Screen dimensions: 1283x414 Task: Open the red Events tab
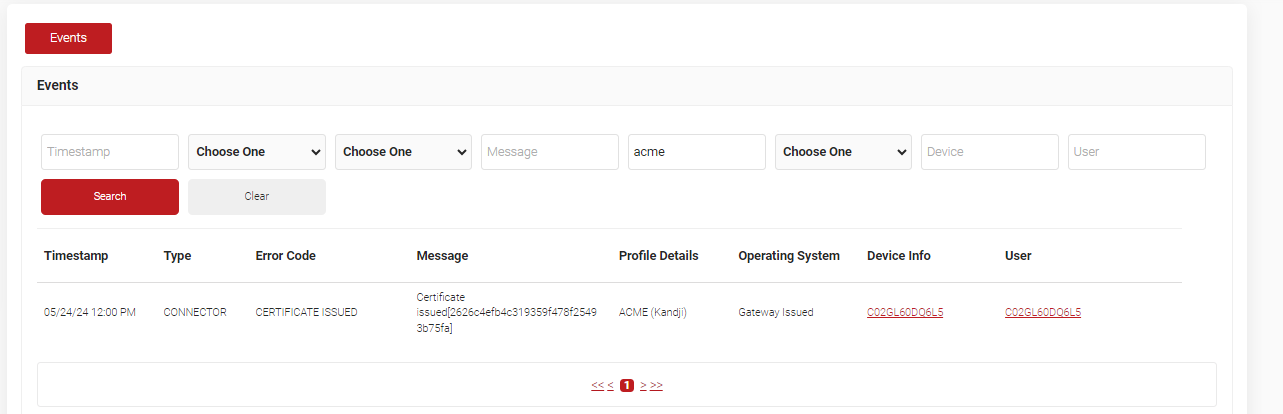click(68, 38)
